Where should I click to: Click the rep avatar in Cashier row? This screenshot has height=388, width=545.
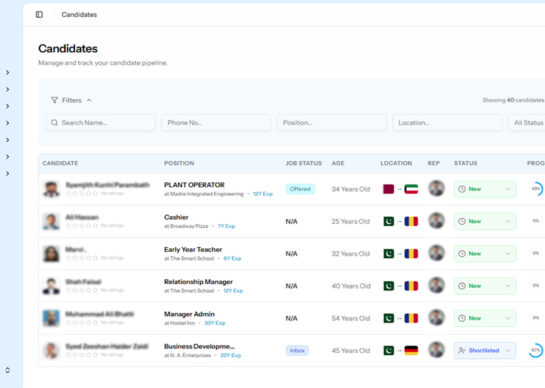click(437, 220)
